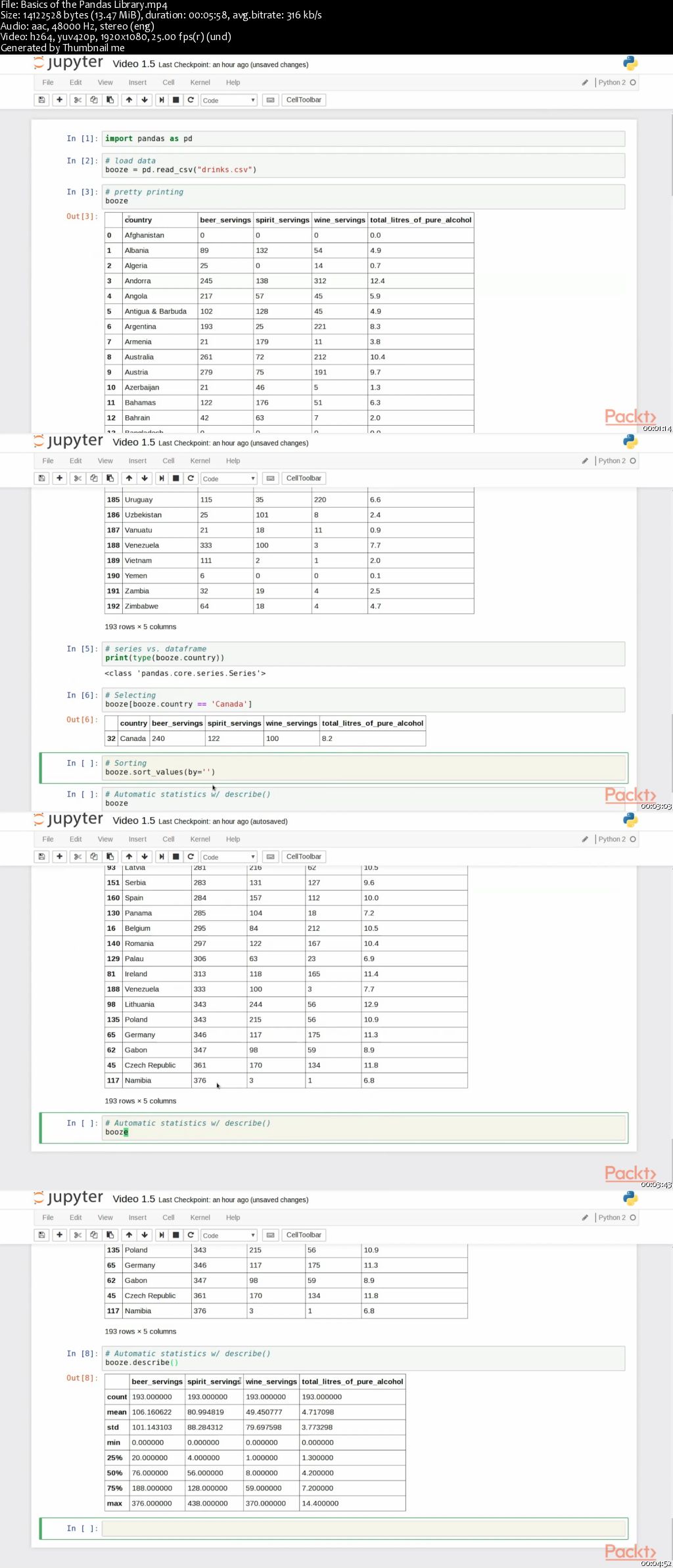Click the pd.read_csv("drinks.csv") code cell
673x1568 pixels.
coord(363,165)
